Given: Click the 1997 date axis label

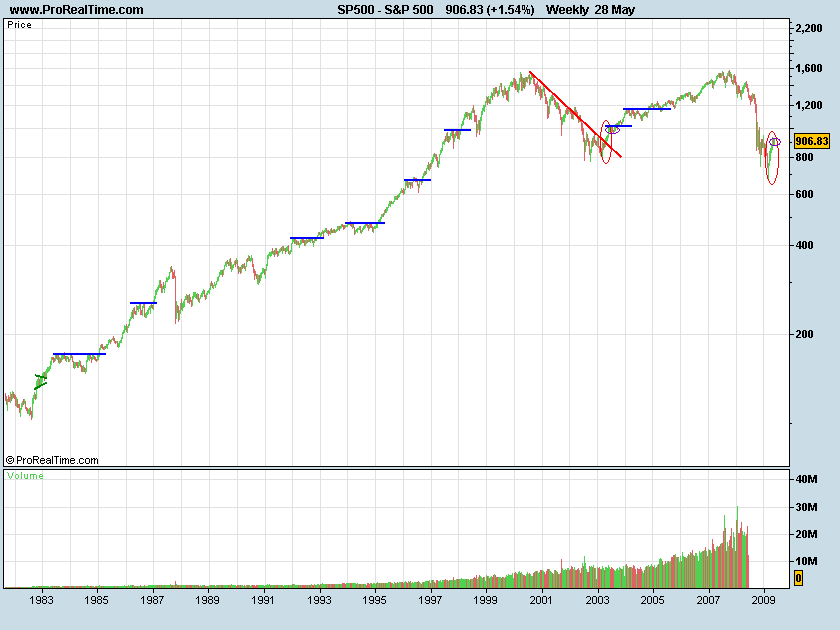Looking at the screenshot, I should click(430, 600).
